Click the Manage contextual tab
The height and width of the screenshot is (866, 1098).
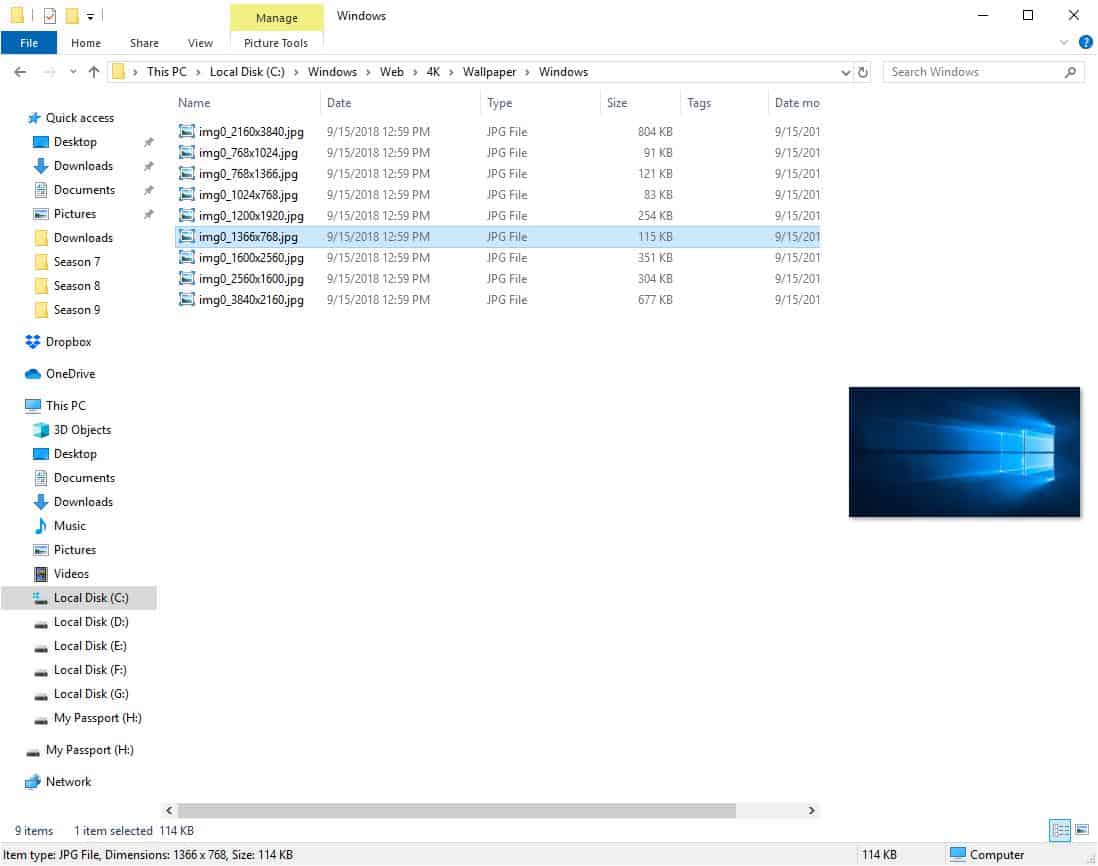click(x=277, y=18)
